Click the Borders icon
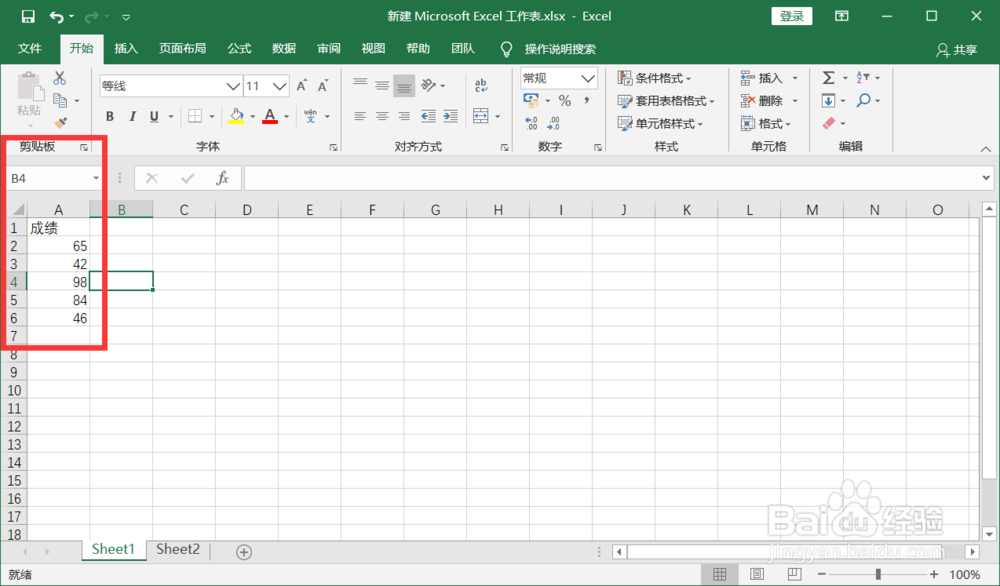This screenshot has width=1000, height=586. point(195,116)
